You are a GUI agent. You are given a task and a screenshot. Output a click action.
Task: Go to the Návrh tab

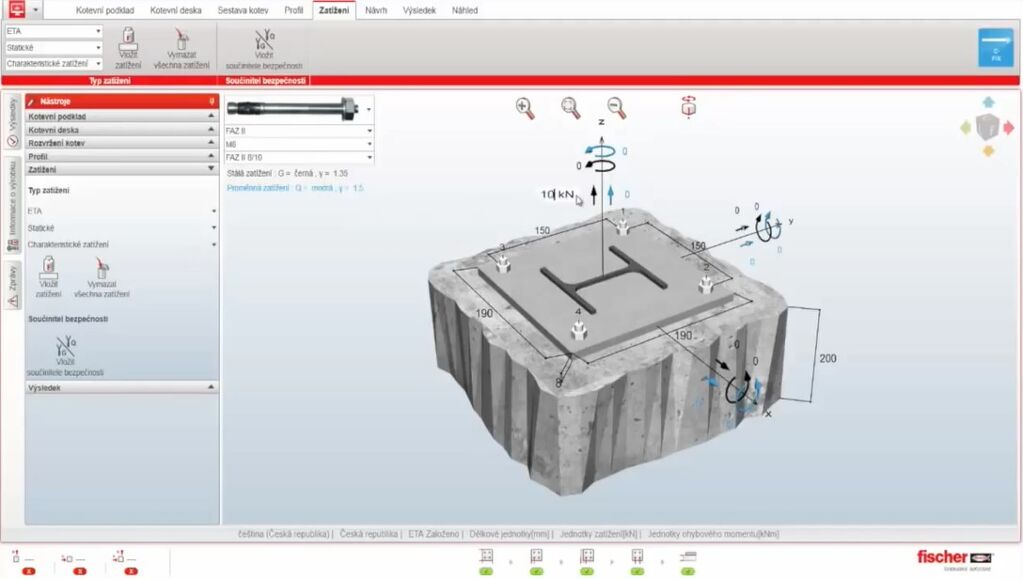click(x=376, y=10)
